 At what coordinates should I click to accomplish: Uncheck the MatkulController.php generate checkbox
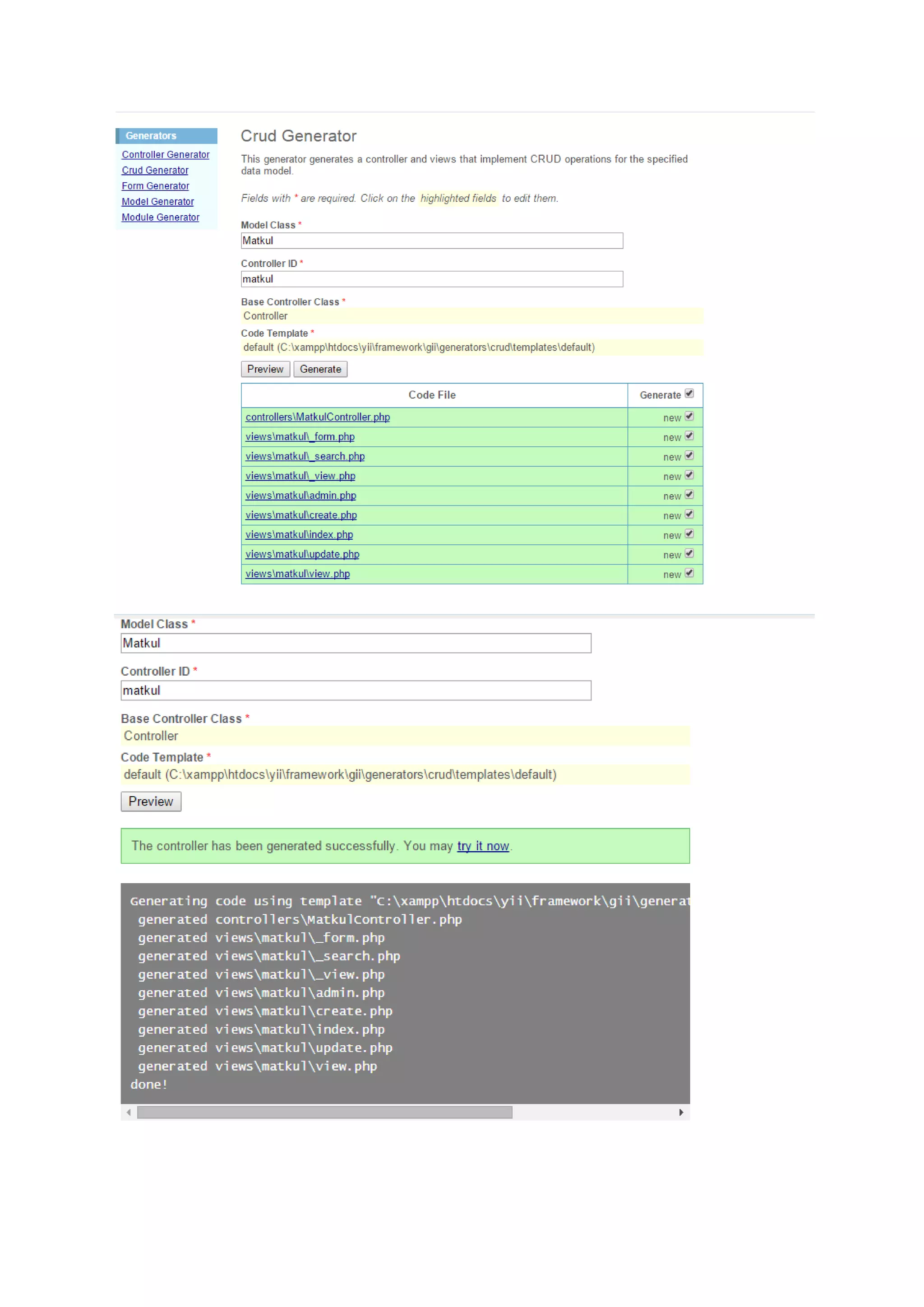(689, 416)
